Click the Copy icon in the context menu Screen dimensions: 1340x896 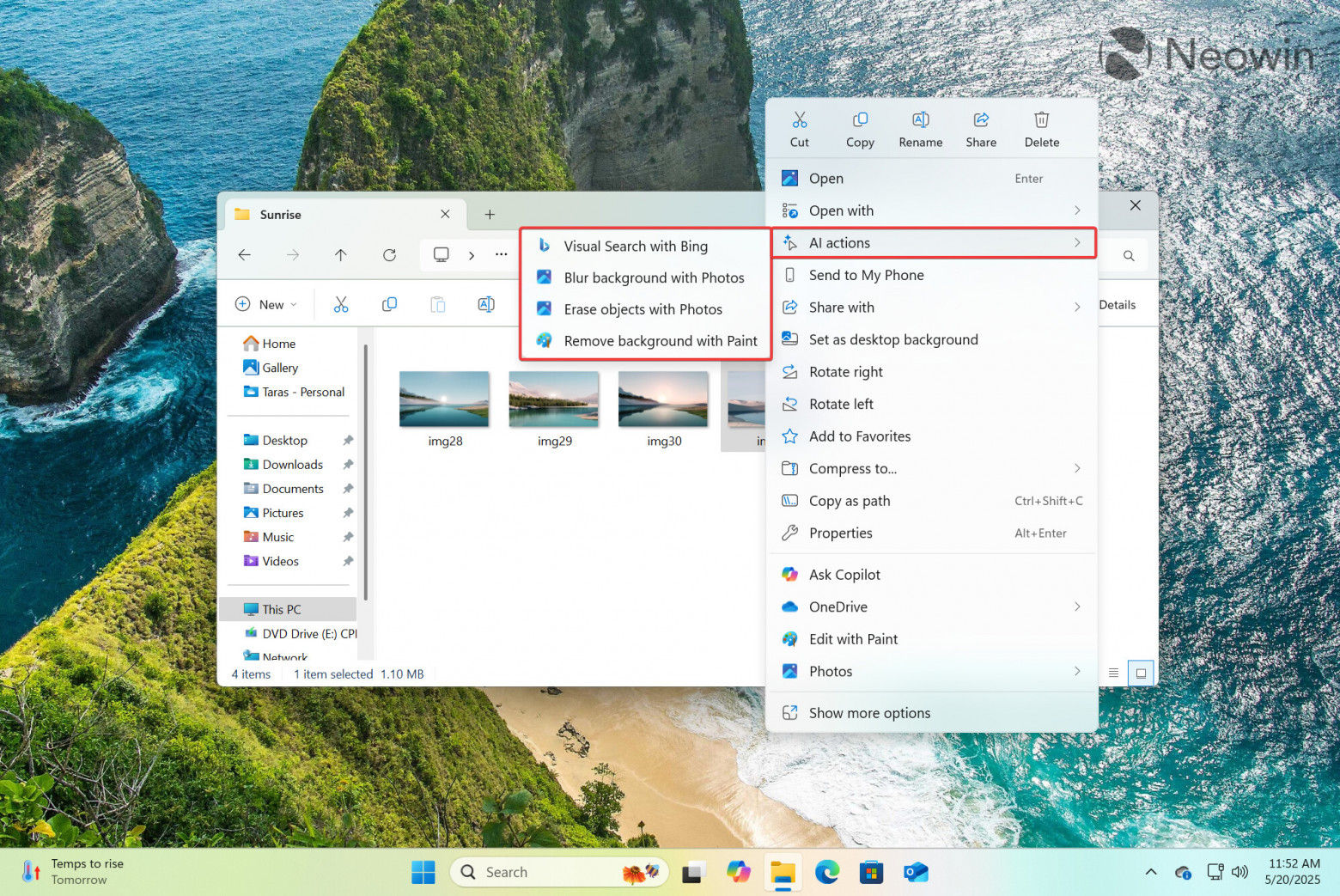pyautogui.click(x=859, y=129)
